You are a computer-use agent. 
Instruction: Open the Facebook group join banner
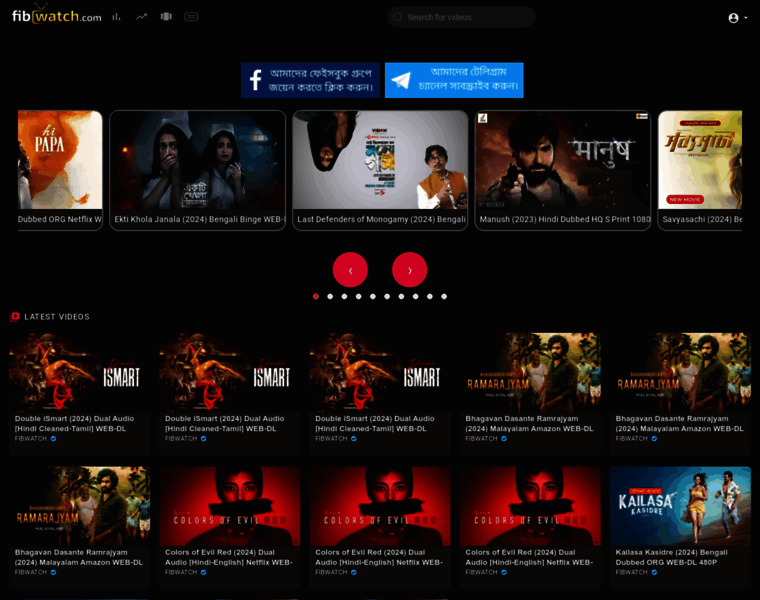310,80
